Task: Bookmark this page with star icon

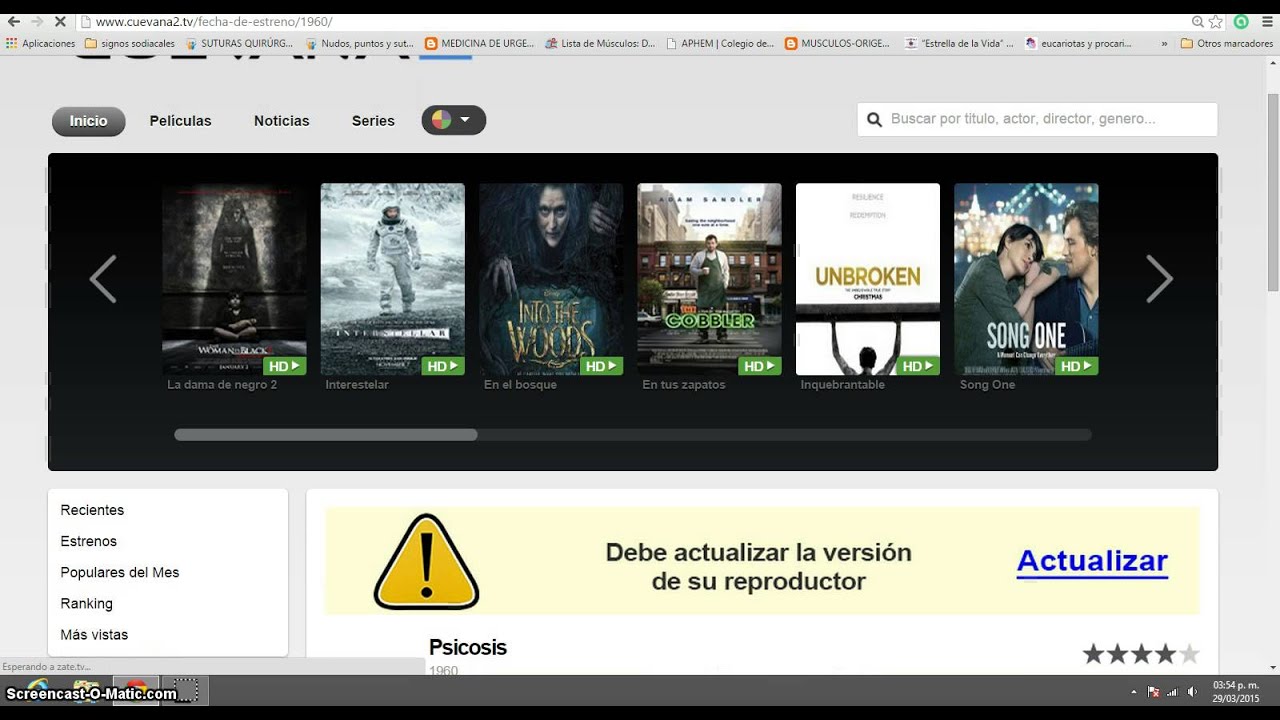Action: coord(1216,21)
